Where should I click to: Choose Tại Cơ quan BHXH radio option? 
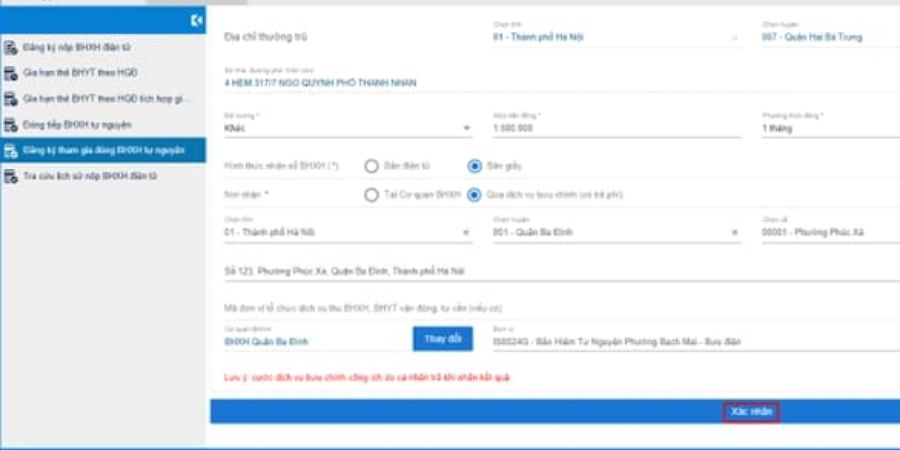(x=371, y=195)
